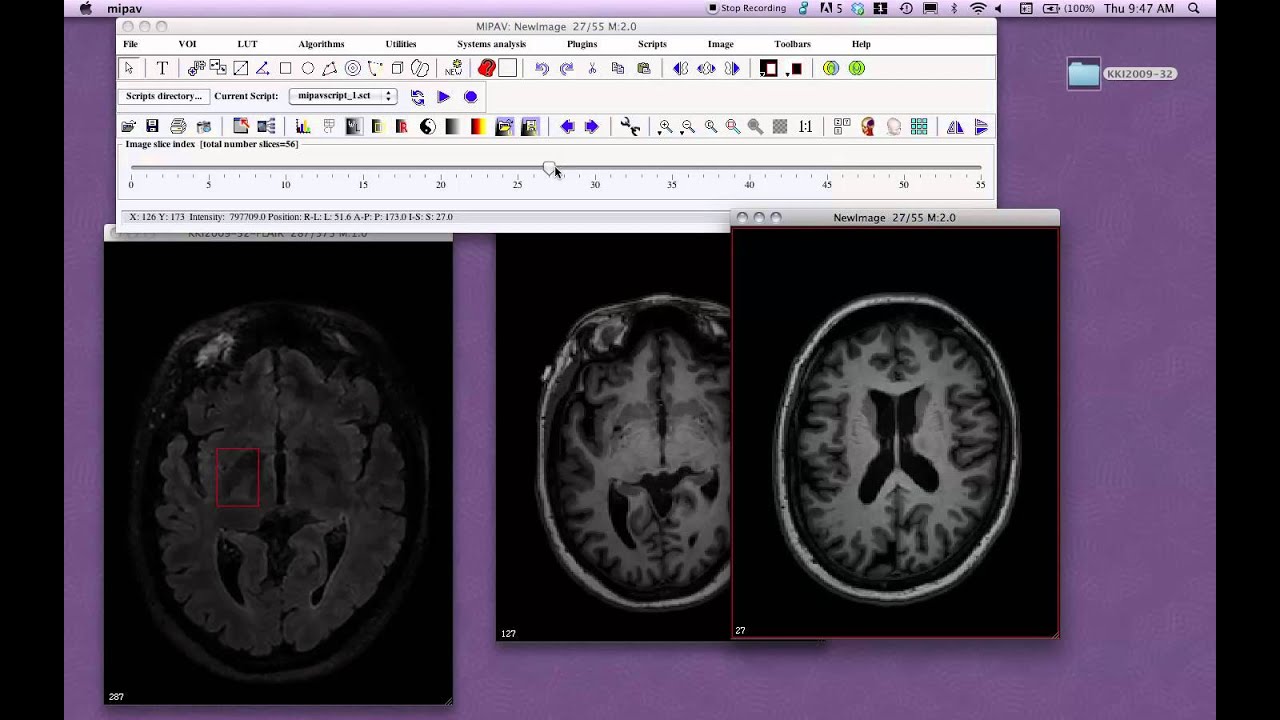
Task: Select the default pointer arrow tool
Action: [x=129, y=68]
